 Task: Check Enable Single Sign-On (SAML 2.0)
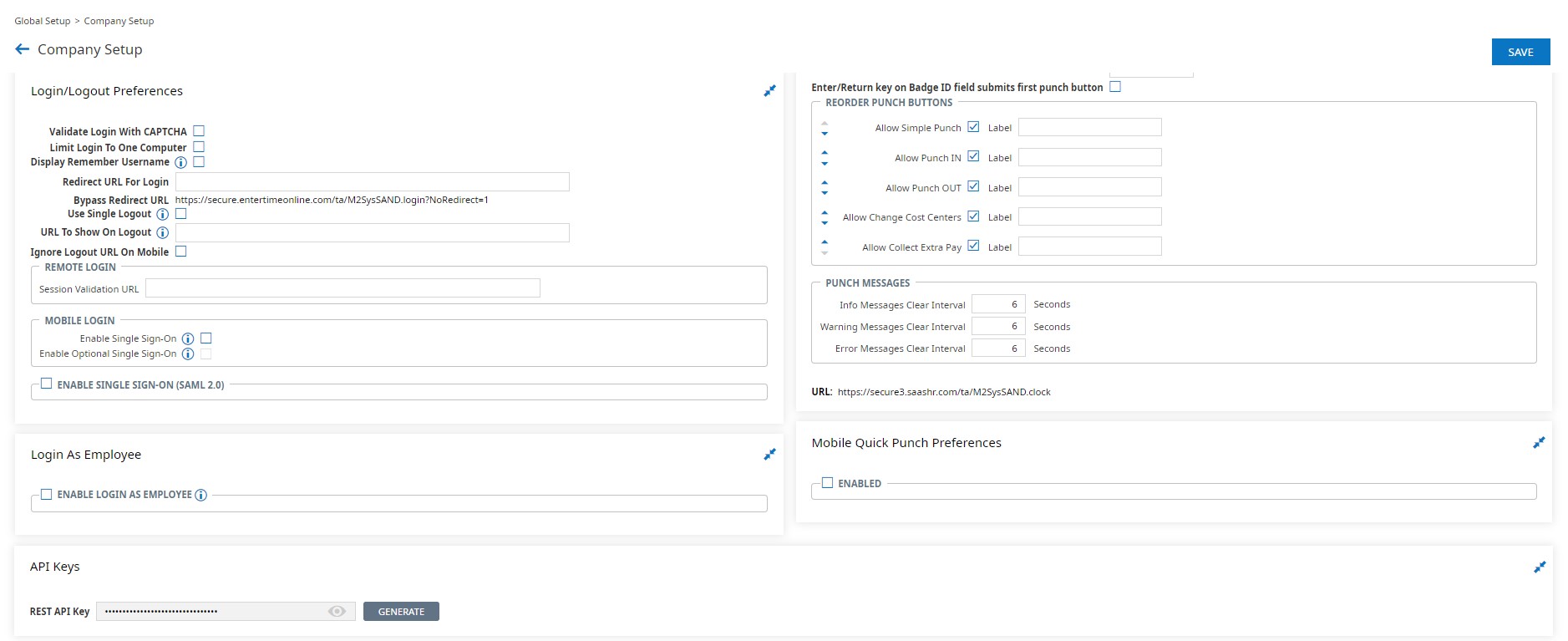(x=47, y=384)
